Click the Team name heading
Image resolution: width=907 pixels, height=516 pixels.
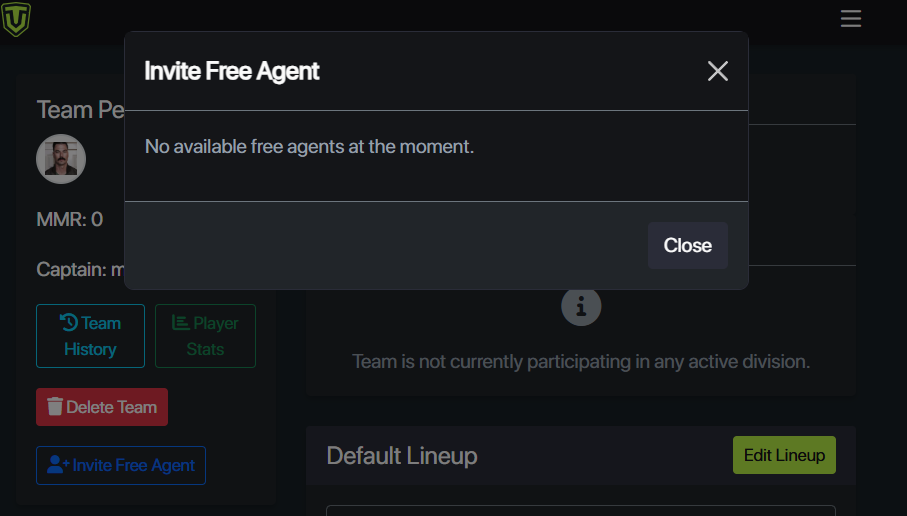(80, 110)
